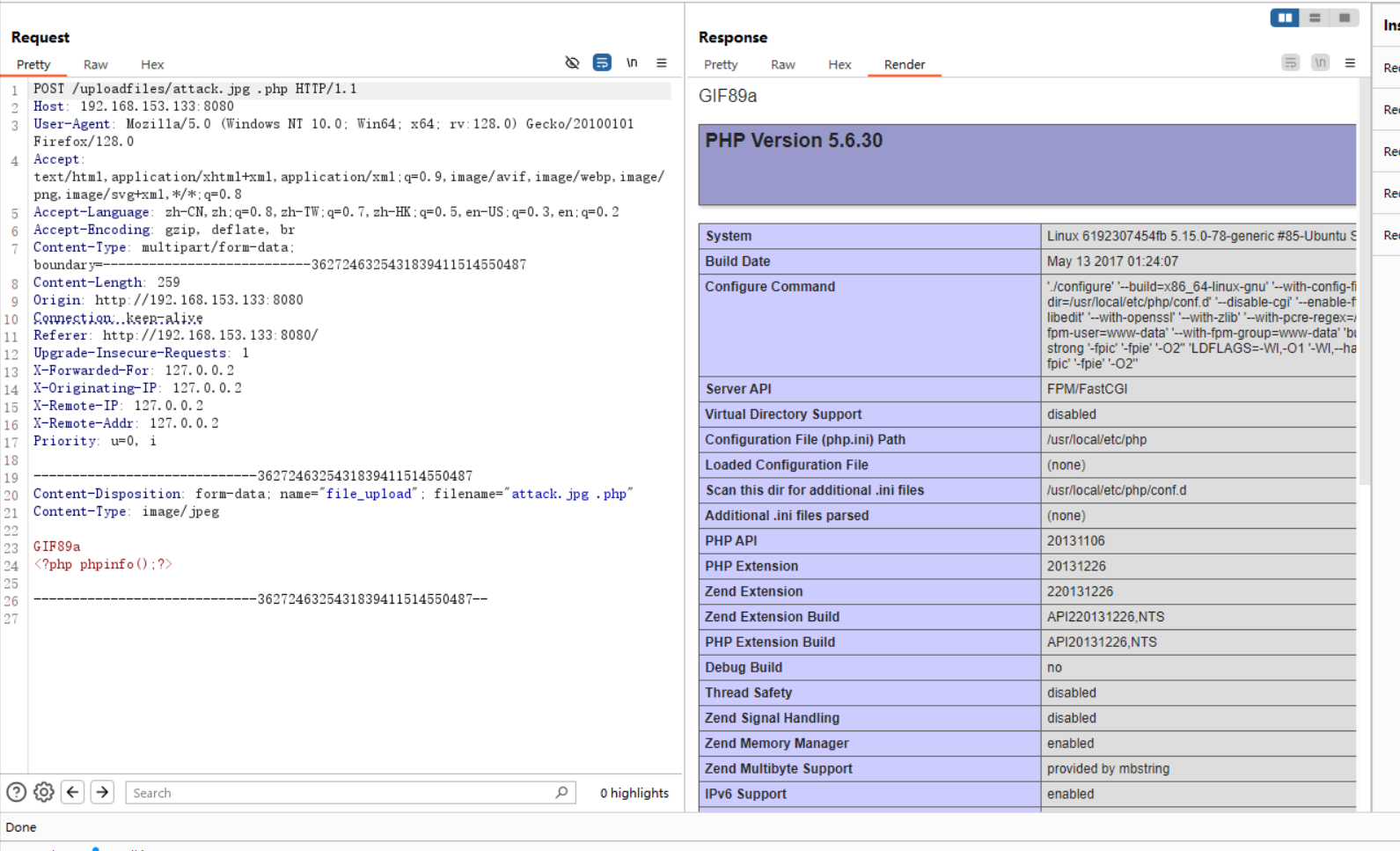Click the Zend Multibyte Support value

1108,769
